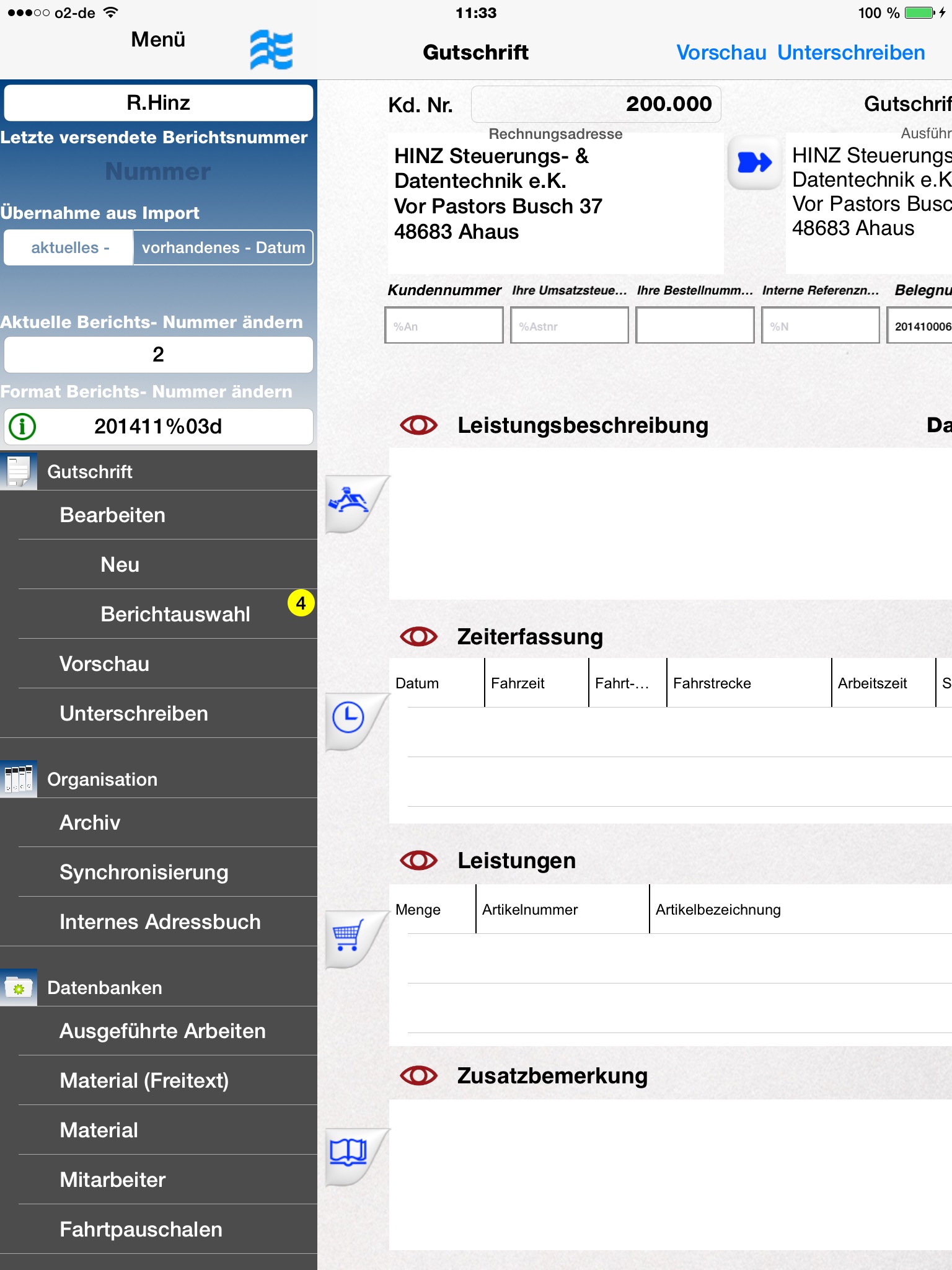Tap the blue waves app logo
The image size is (952, 1270).
coord(271,50)
